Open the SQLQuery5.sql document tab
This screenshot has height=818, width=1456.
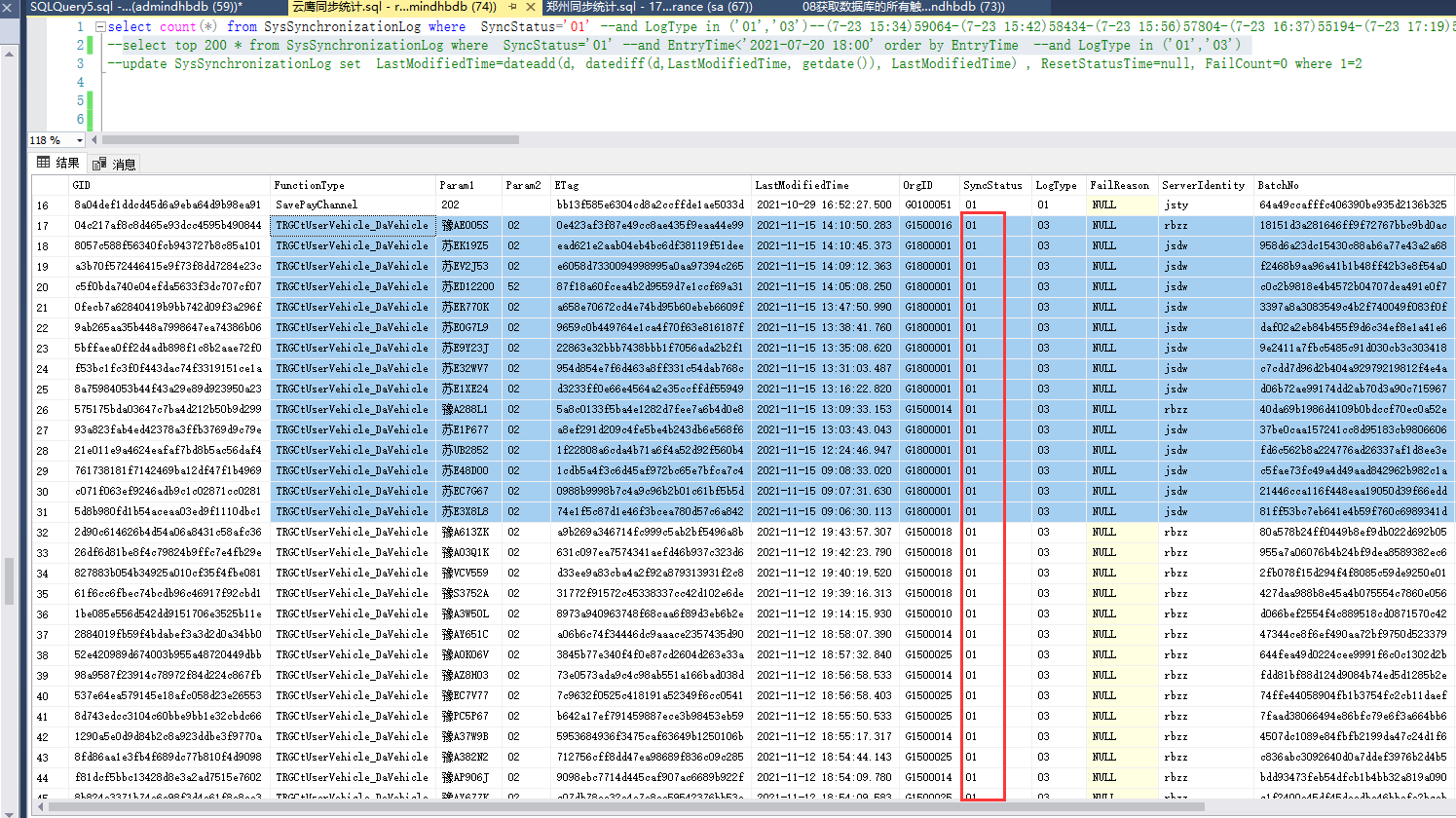tap(136, 7)
